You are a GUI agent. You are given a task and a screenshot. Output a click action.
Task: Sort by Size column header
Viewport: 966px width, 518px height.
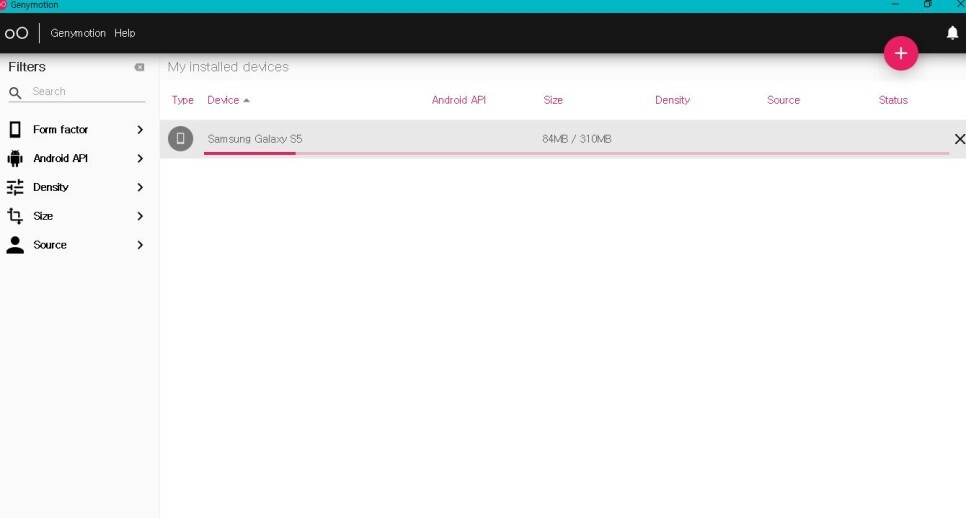553,100
